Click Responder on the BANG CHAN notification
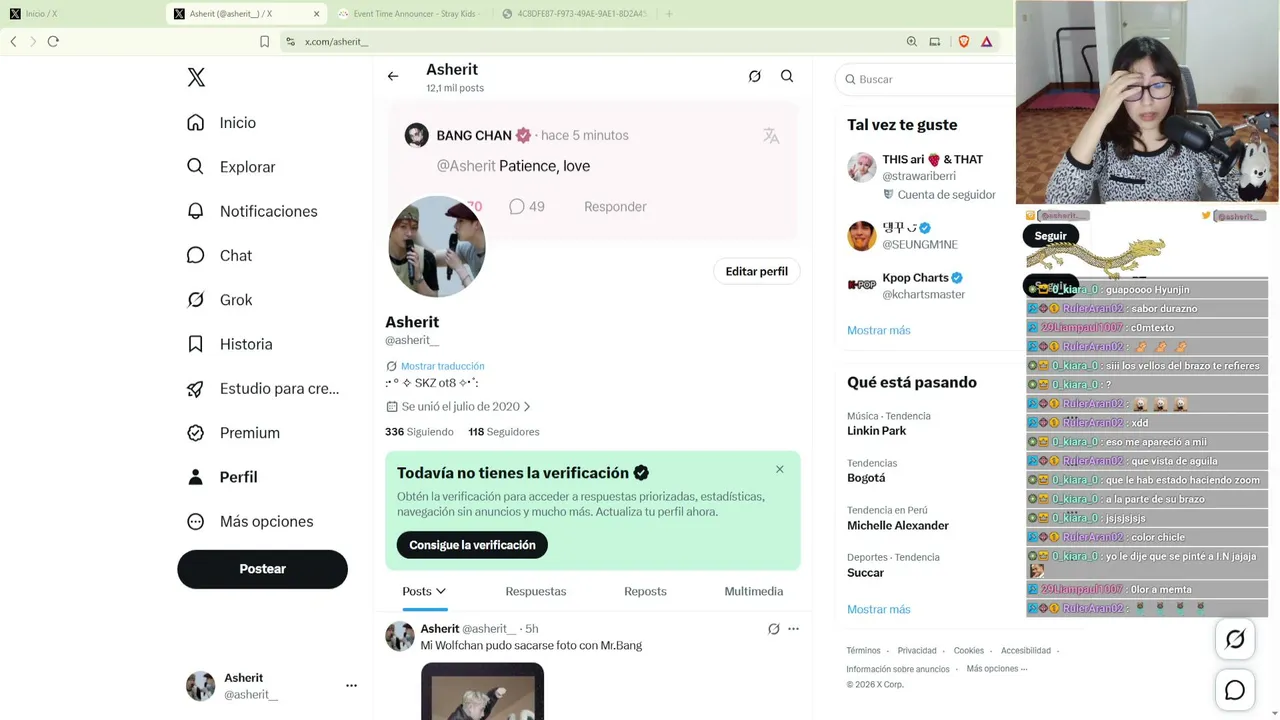This screenshot has width=1280, height=720. pyautogui.click(x=615, y=207)
